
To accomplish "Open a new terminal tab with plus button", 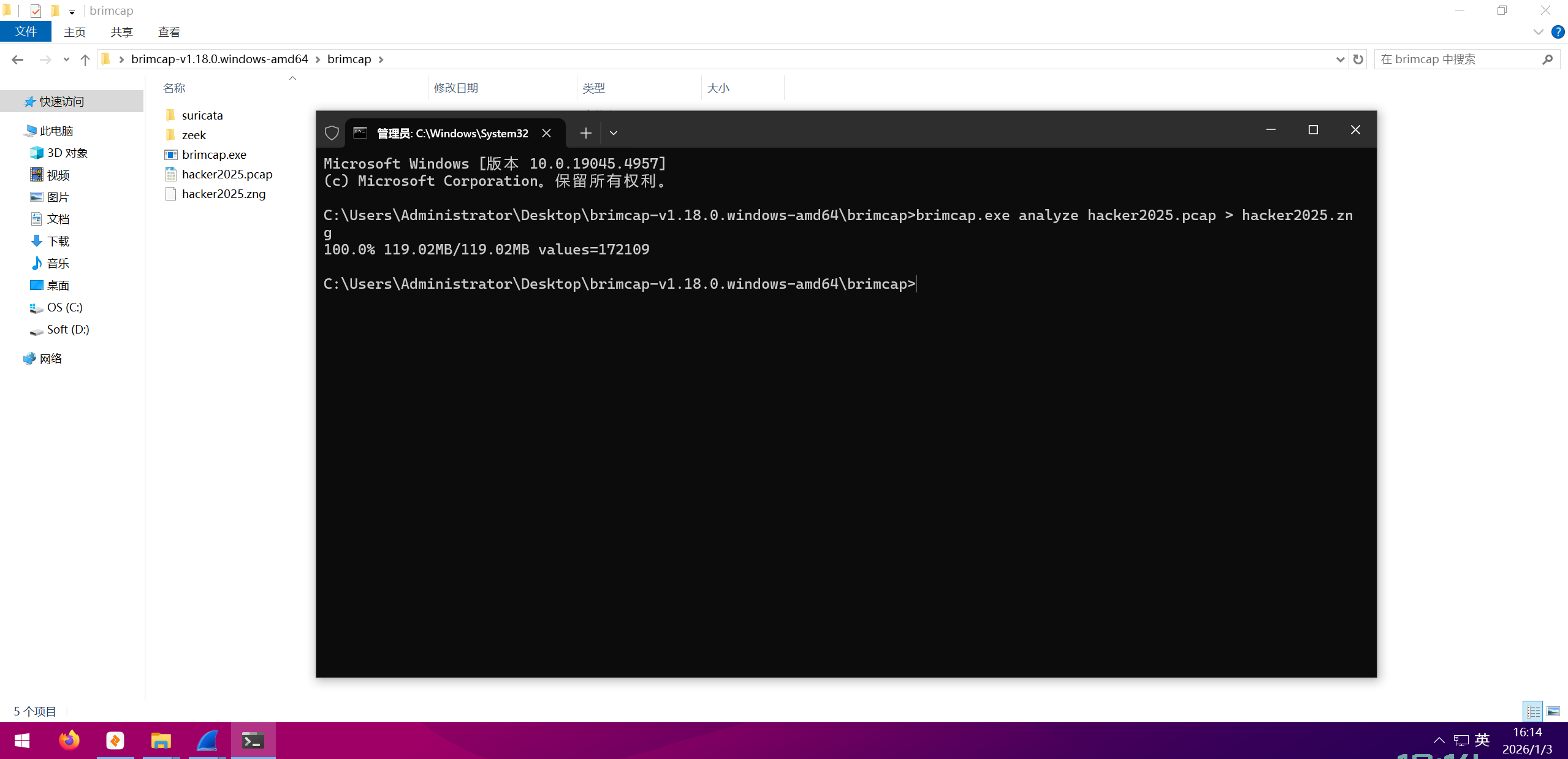I will (585, 133).
